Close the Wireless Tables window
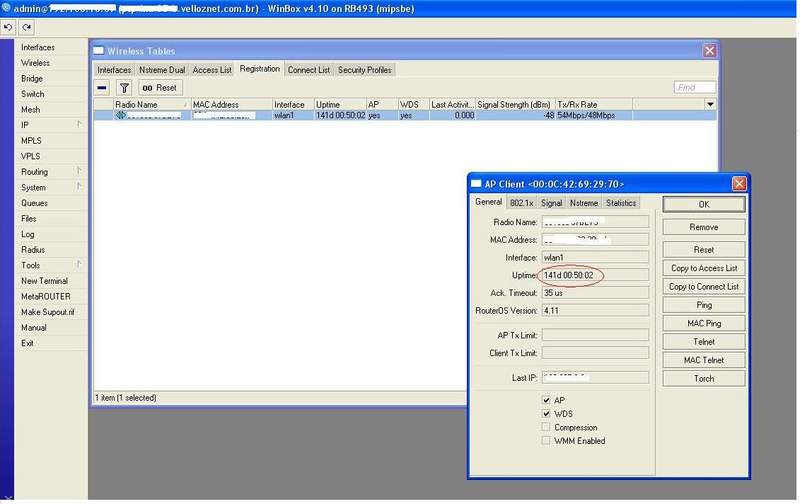The height and width of the screenshot is (504, 800). [709, 51]
